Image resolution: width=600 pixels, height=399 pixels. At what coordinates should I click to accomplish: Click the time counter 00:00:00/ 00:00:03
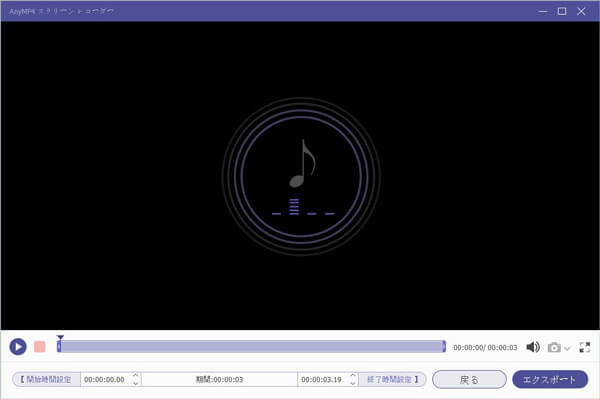[485, 347]
